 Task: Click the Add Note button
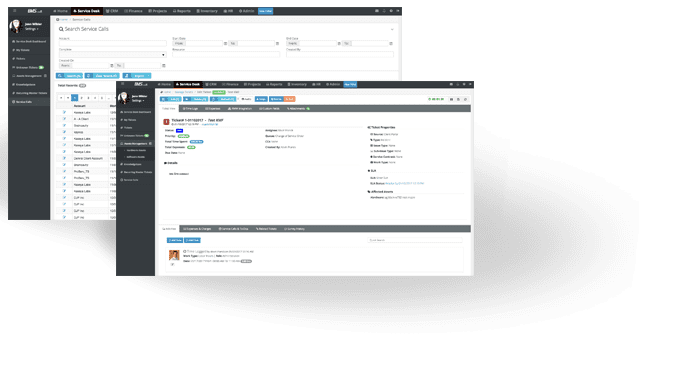click(175, 240)
